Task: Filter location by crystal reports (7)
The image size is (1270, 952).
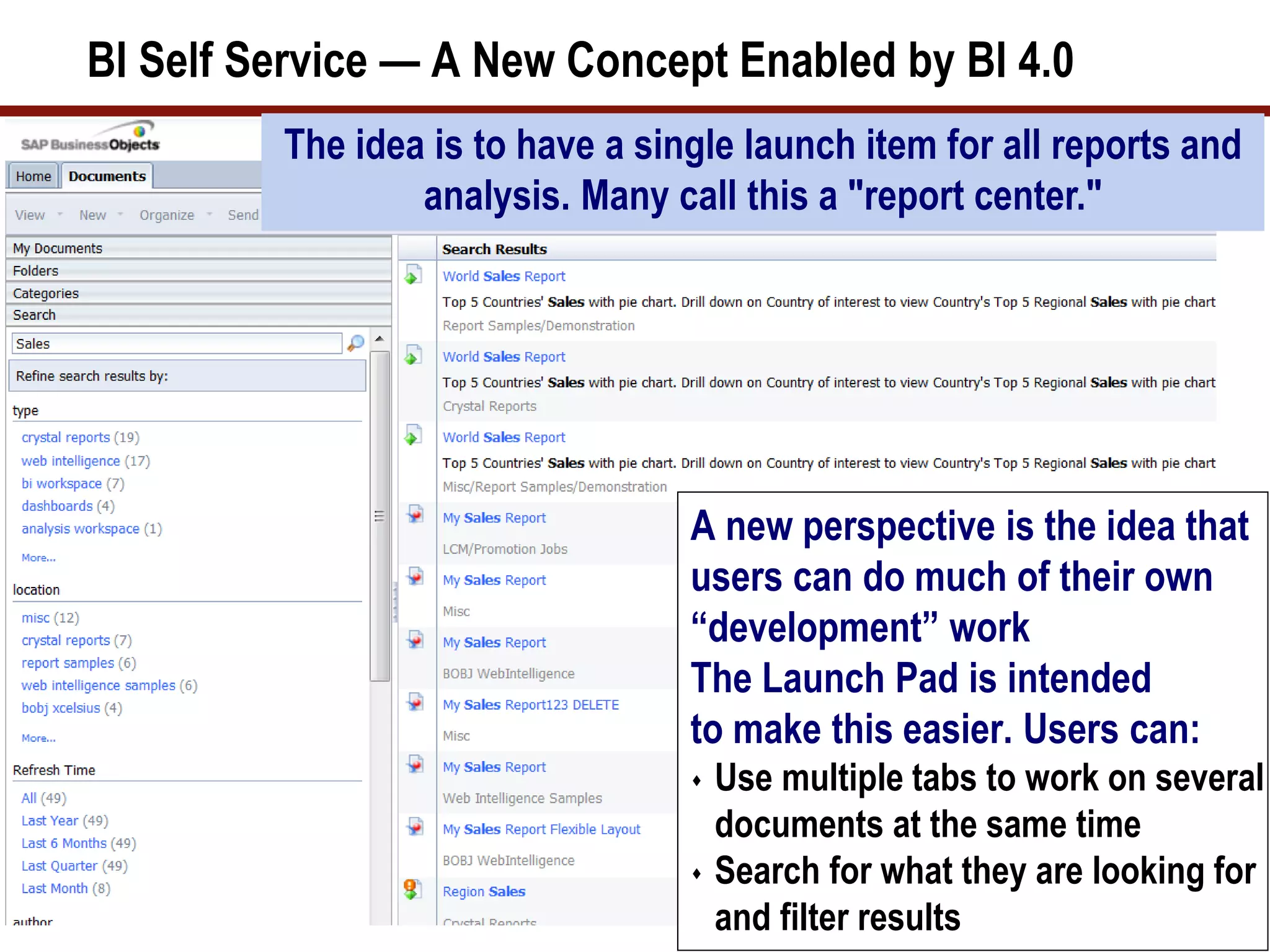Action: pos(77,640)
